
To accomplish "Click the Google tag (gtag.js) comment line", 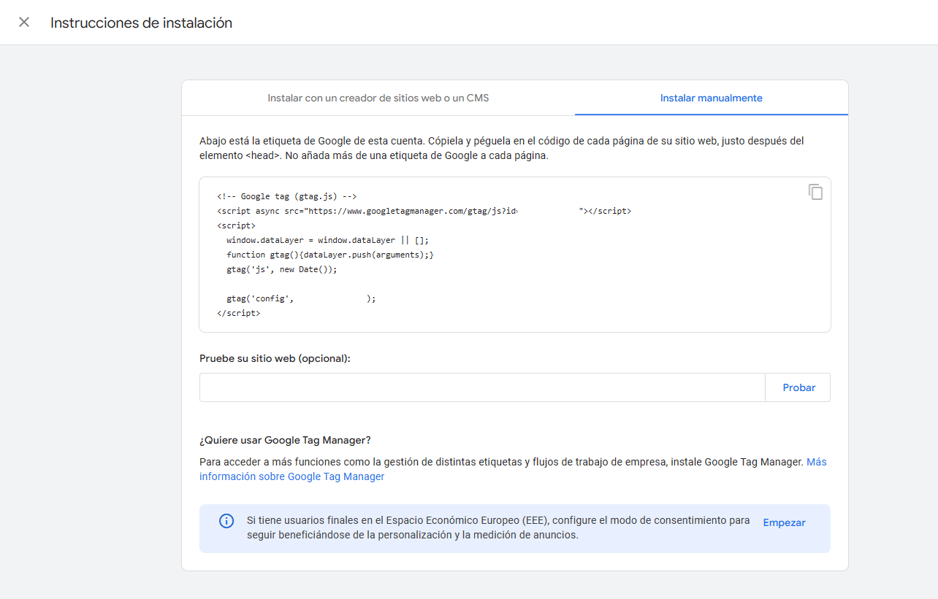I will pos(287,196).
